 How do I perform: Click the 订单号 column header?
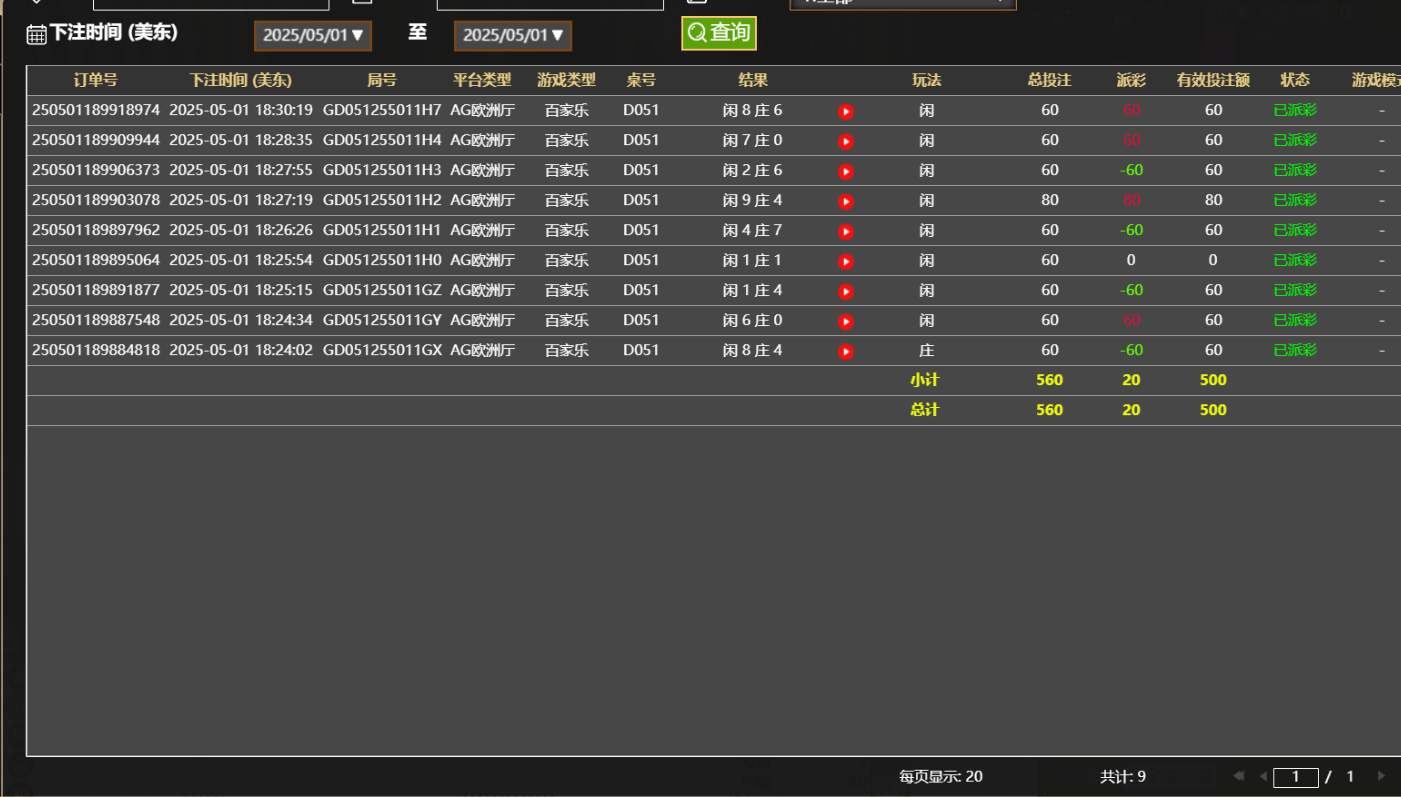coord(96,80)
